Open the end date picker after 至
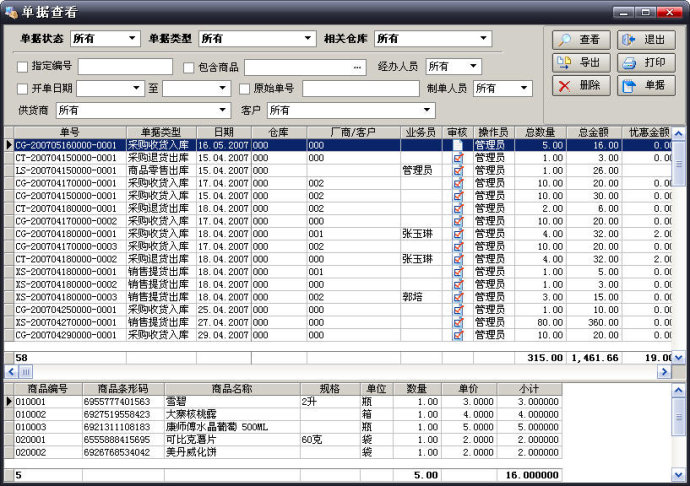This screenshot has width=690, height=486. click(x=222, y=88)
